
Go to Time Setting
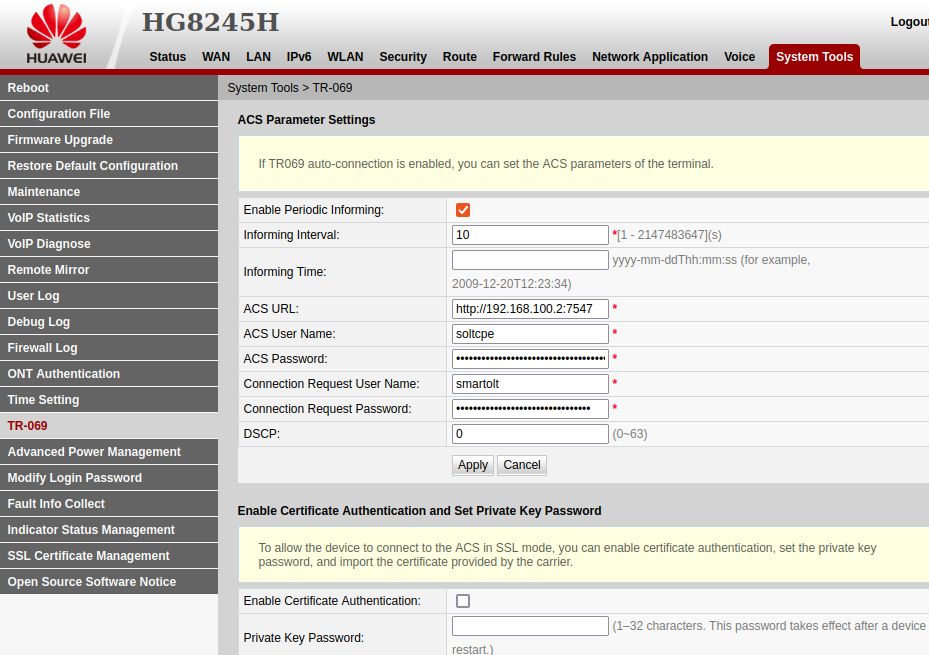109,400
